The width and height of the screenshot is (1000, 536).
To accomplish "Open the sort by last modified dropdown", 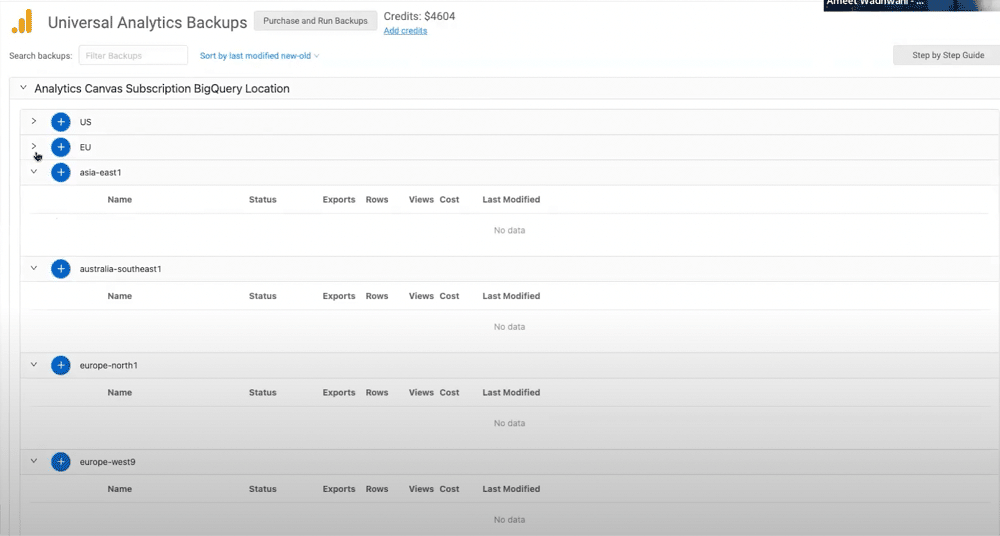I will tap(259, 56).
